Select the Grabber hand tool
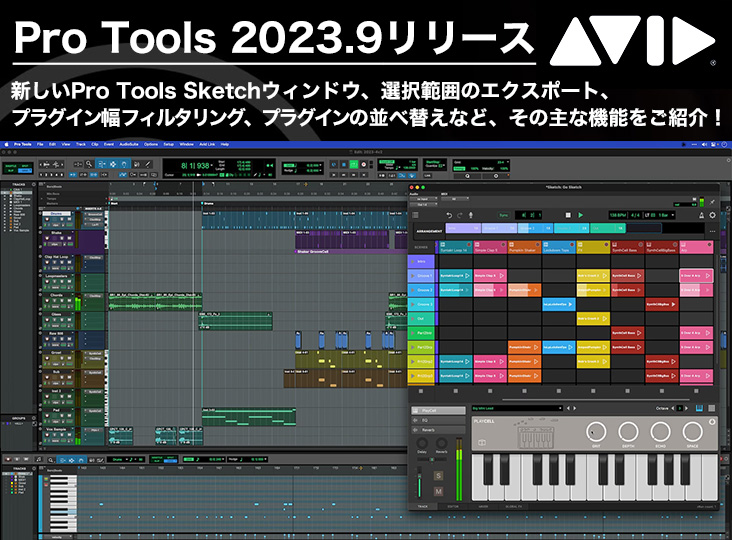Screen dimensions: 732x540 [124, 164]
